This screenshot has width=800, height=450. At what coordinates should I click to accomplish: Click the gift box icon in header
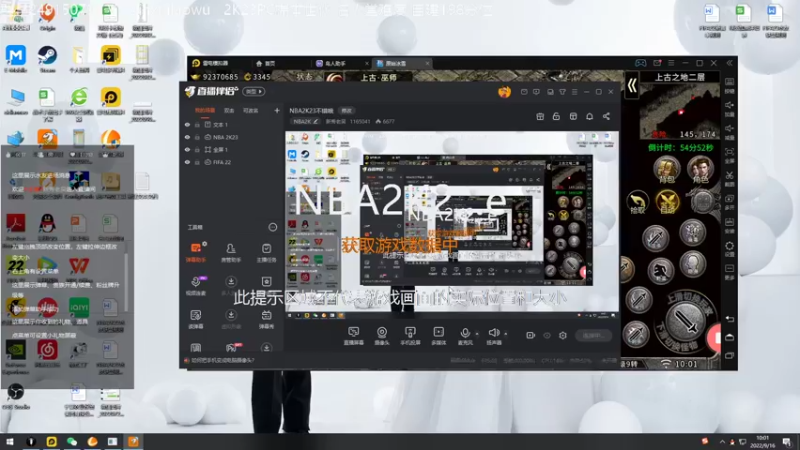540,116
